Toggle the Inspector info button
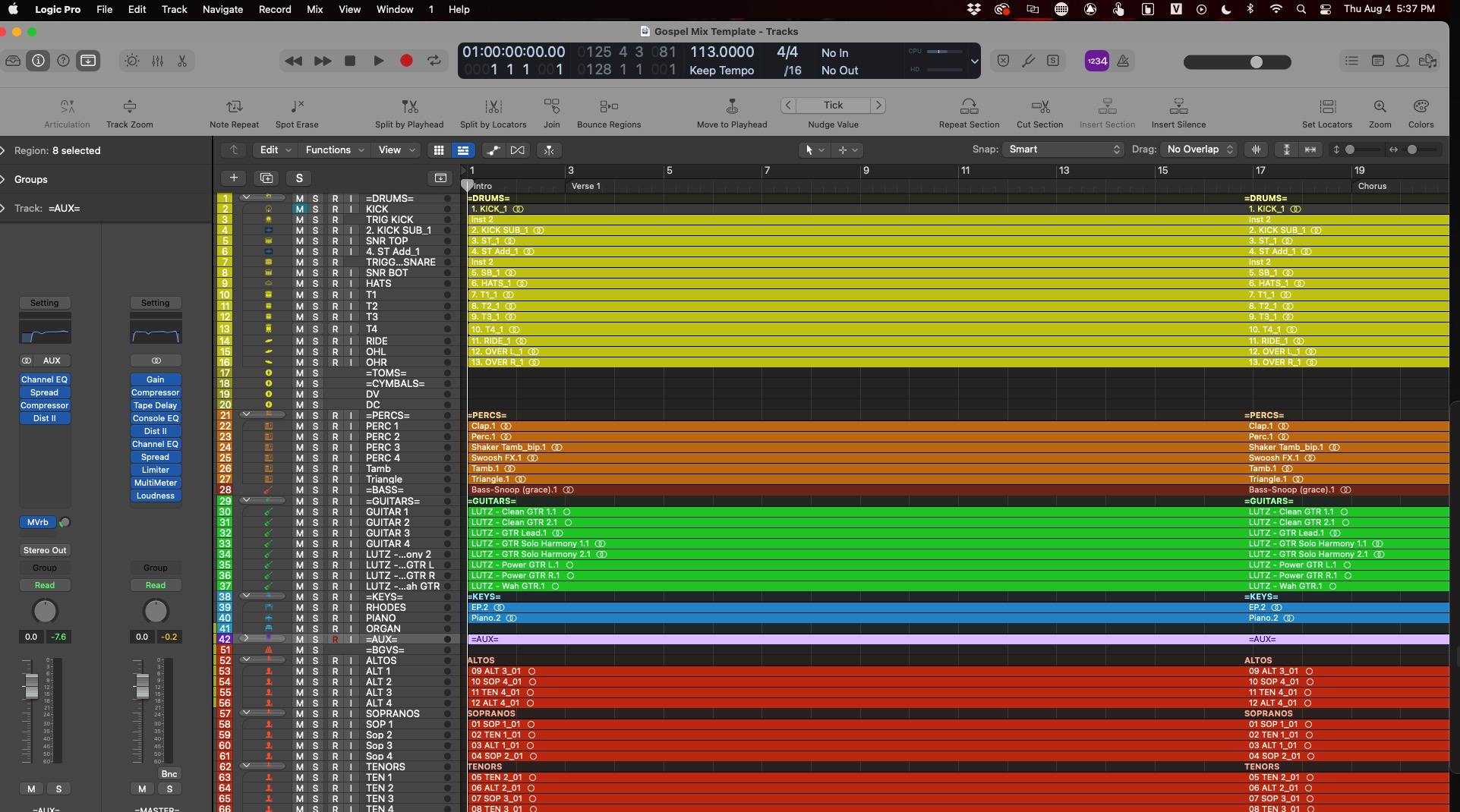This screenshot has width=1460, height=812. [38, 61]
